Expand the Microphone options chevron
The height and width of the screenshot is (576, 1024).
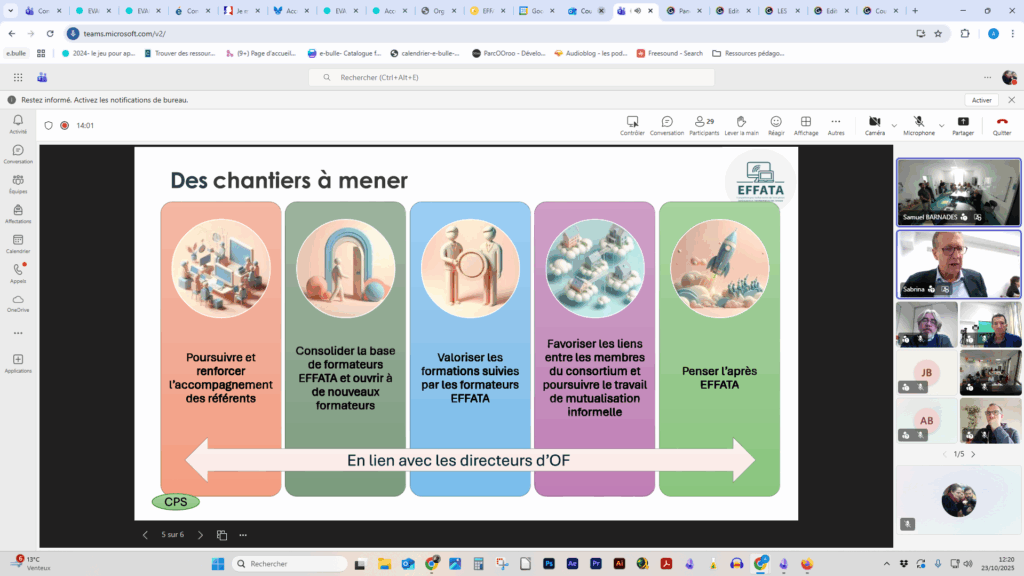coord(943,124)
